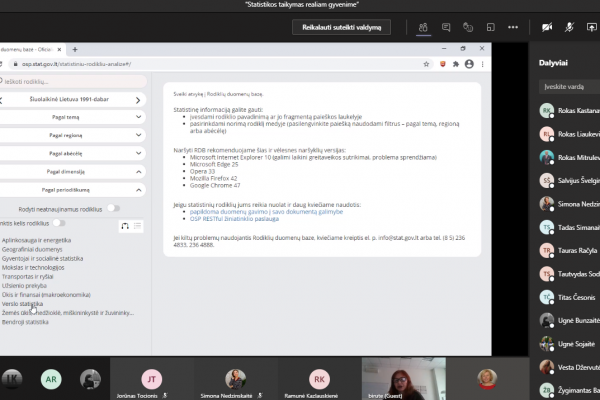Click the AR participant avatar
The height and width of the screenshot is (400, 600).
pyautogui.click(x=51, y=379)
